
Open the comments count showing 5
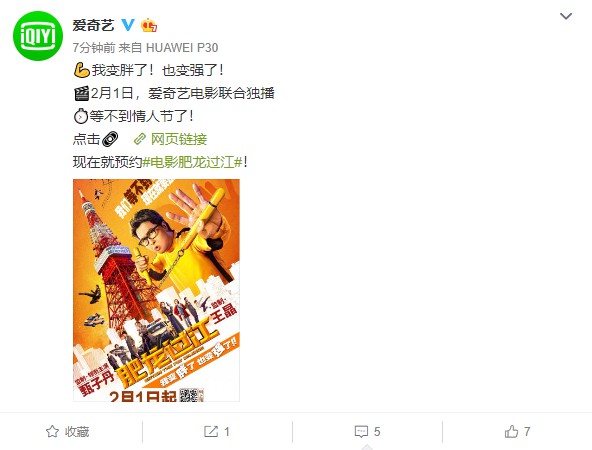pyautogui.click(x=377, y=432)
